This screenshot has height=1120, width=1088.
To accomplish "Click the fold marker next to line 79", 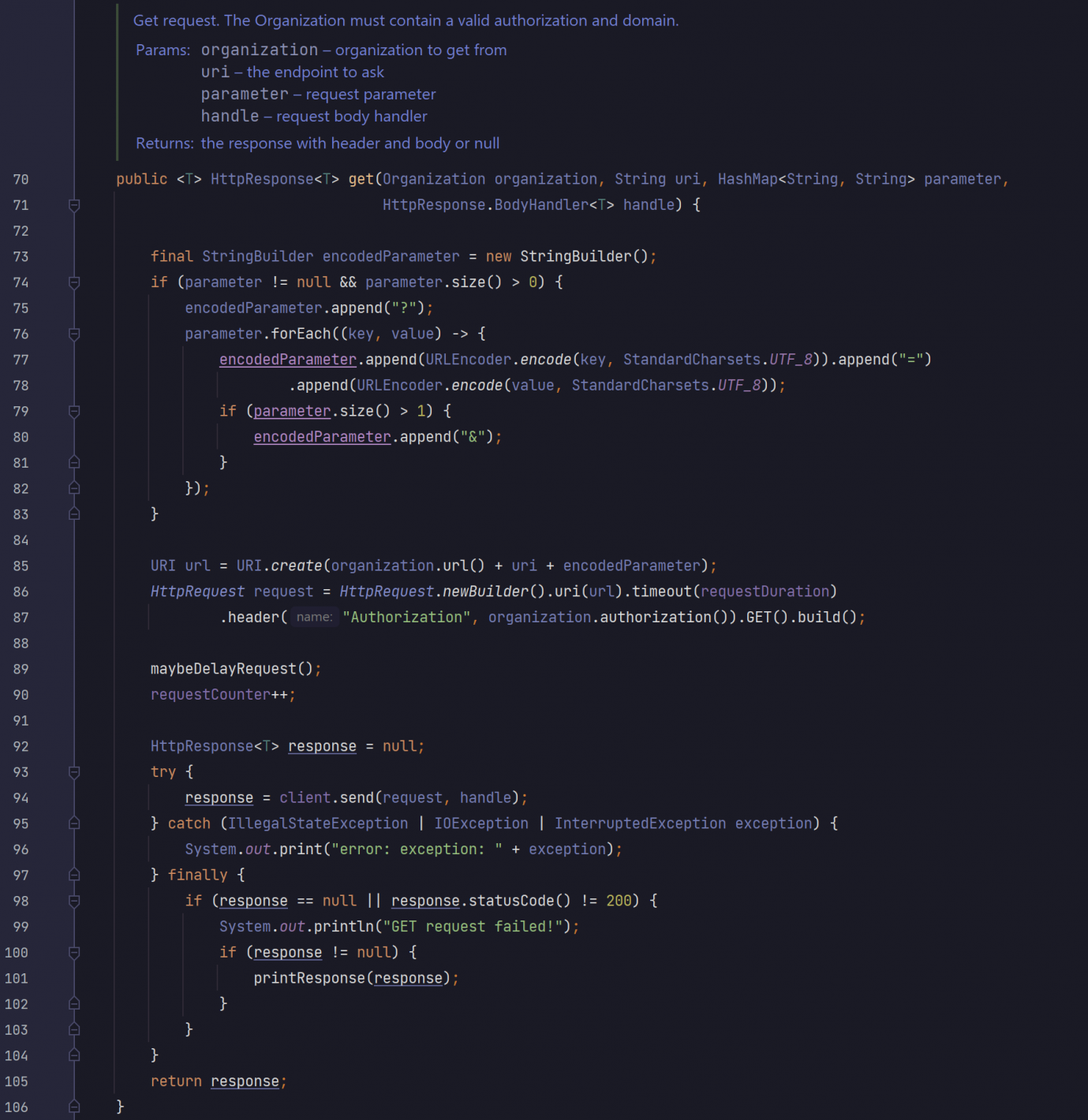I will click(x=73, y=411).
